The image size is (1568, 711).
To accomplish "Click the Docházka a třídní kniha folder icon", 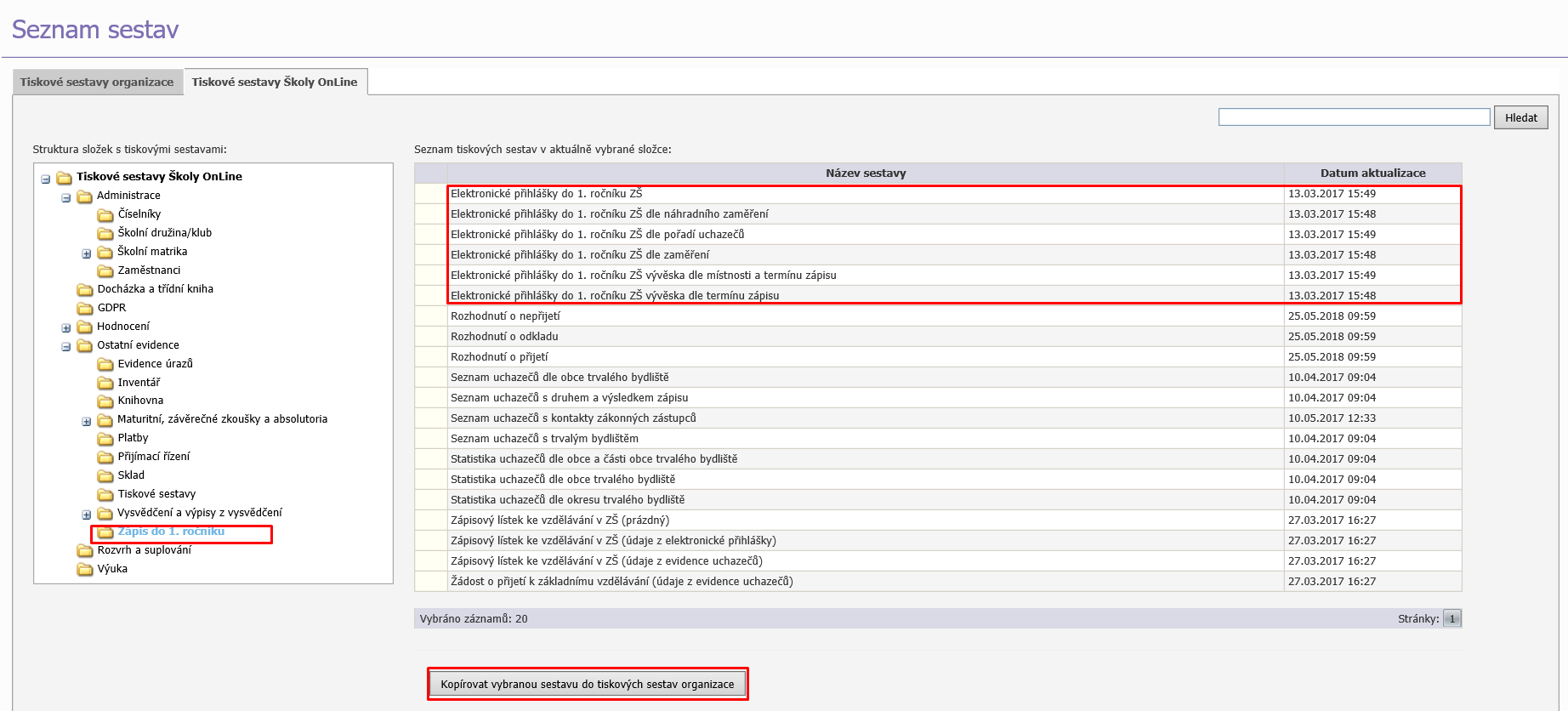I will 85,289.
